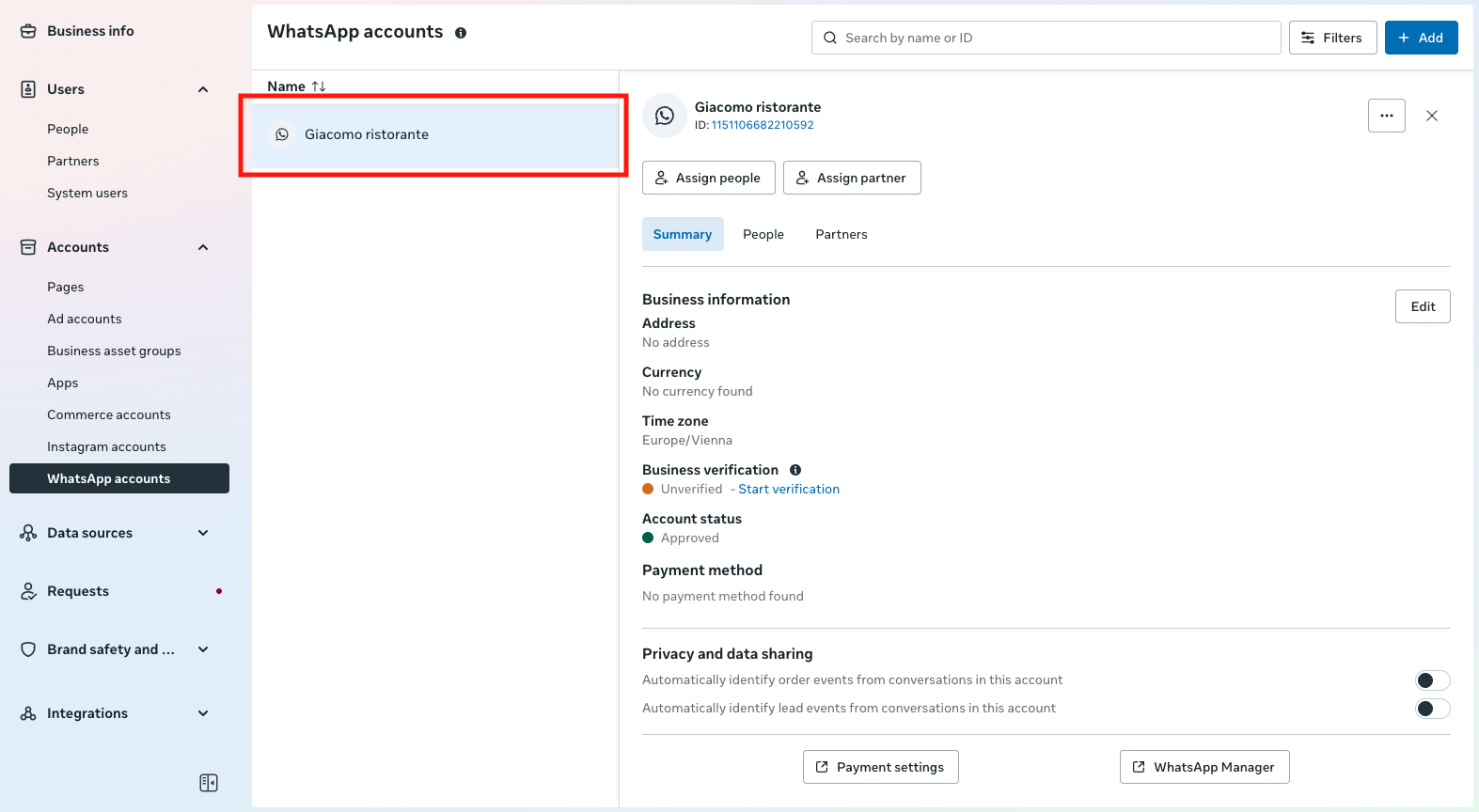Toggle automatic order events identification

pos(1433,680)
